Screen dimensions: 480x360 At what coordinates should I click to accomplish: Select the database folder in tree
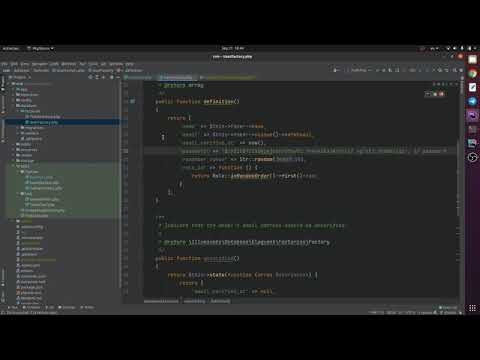tap(28, 106)
